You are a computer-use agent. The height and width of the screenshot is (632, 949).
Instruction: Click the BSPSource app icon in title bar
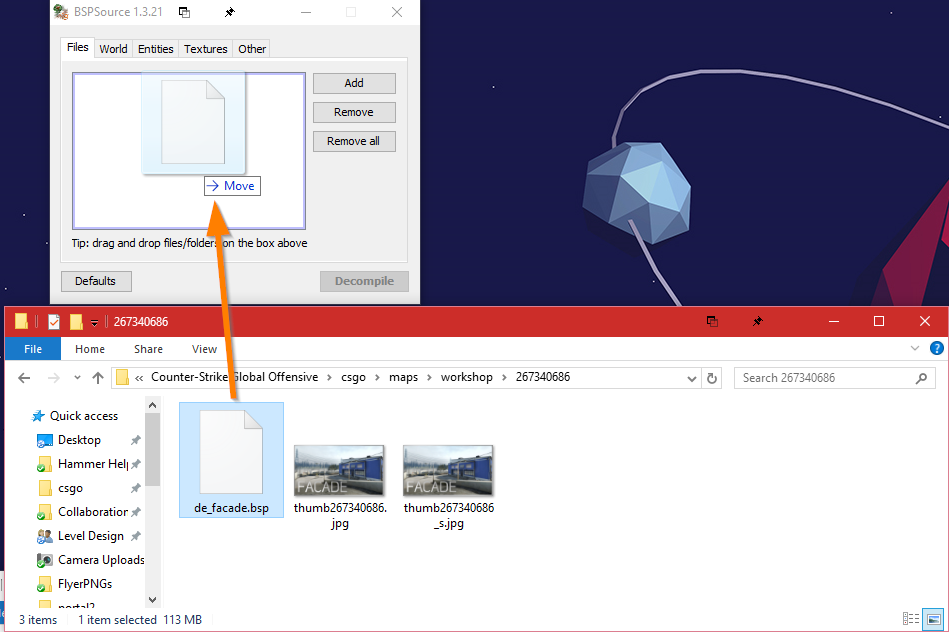click(x=61, y=12)
